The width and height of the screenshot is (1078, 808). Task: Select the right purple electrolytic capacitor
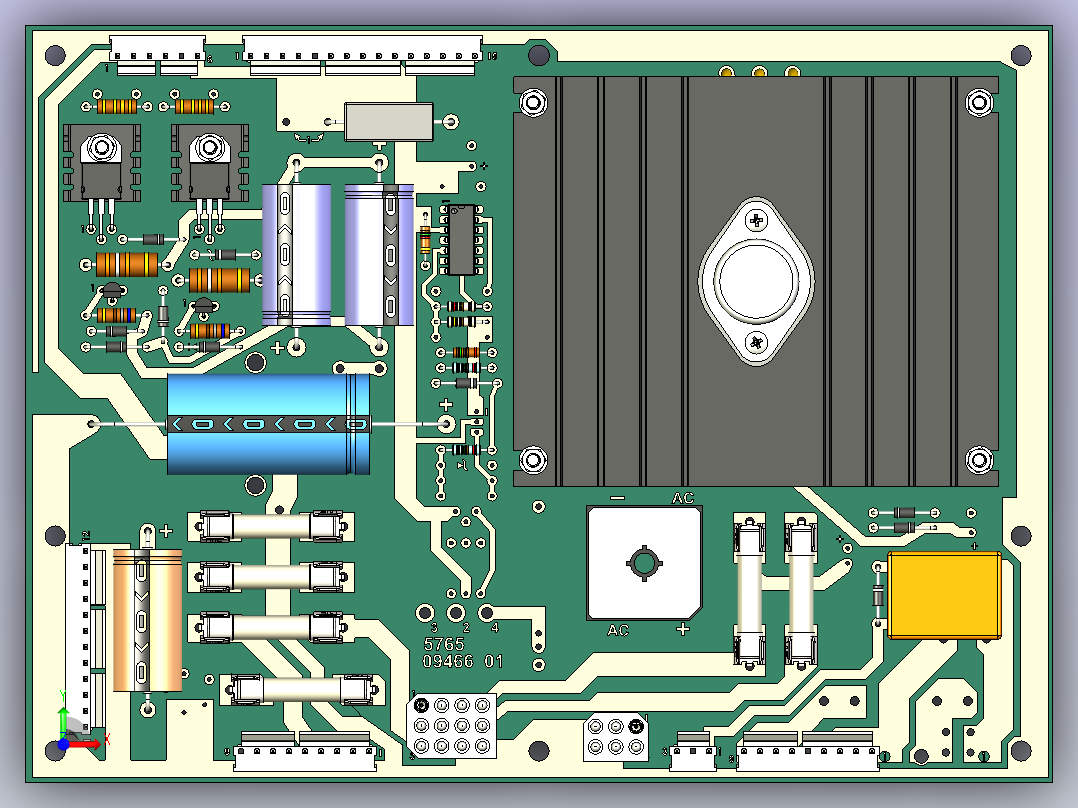pyautogui.click(x=380, y=254)
